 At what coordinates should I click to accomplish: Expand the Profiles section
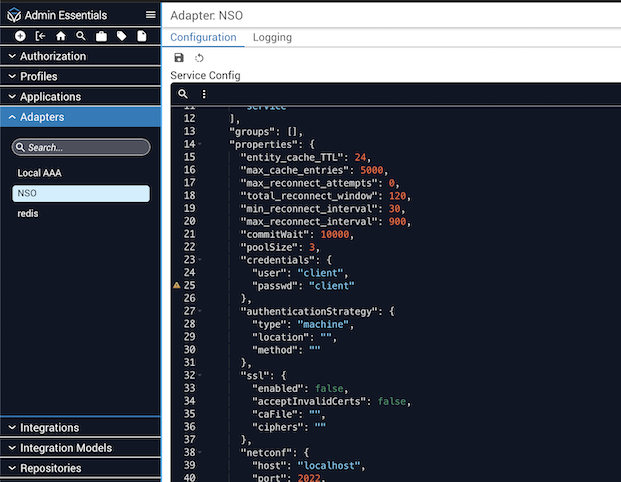80,77
